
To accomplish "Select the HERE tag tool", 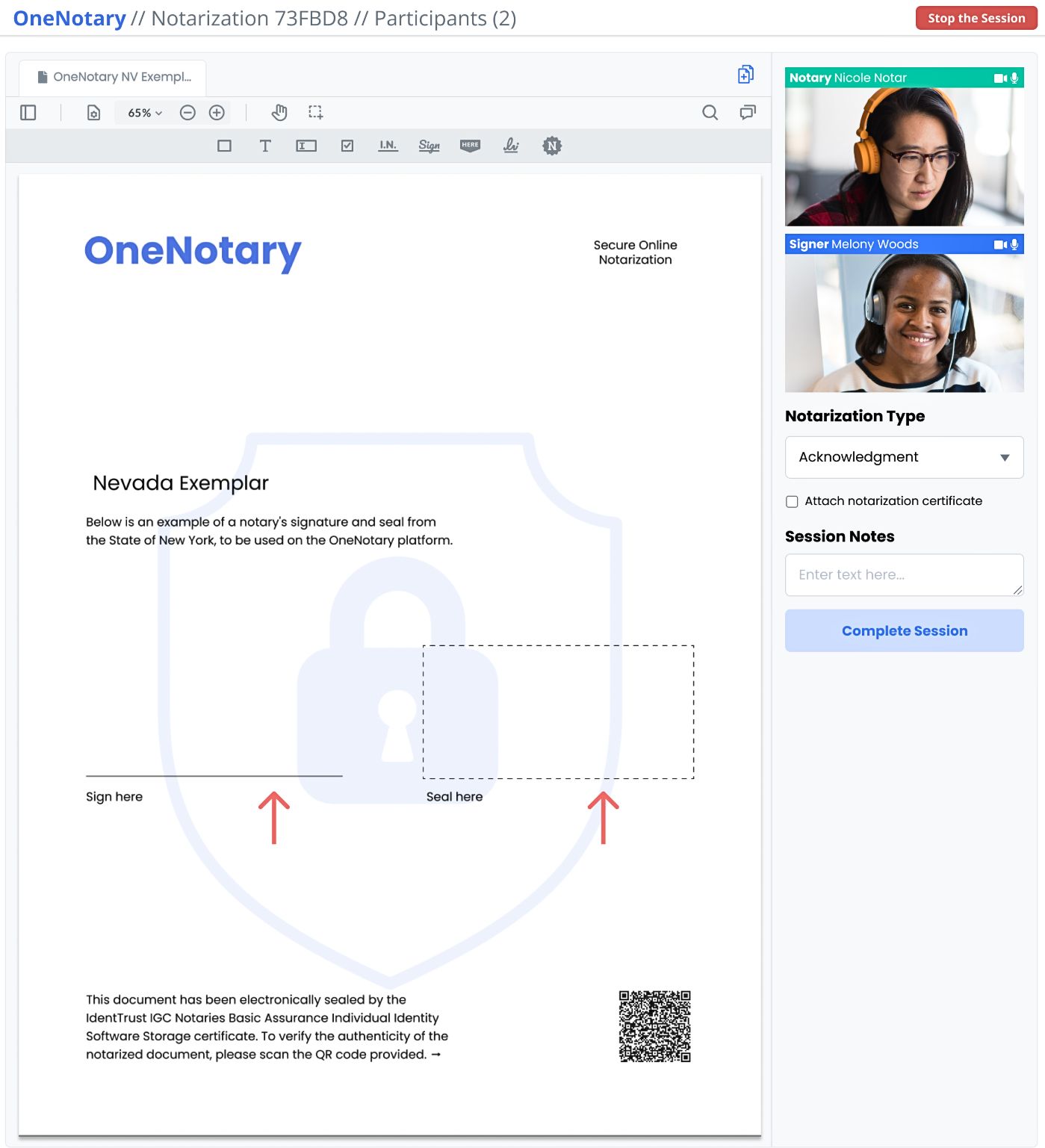I will pos(470,146).
